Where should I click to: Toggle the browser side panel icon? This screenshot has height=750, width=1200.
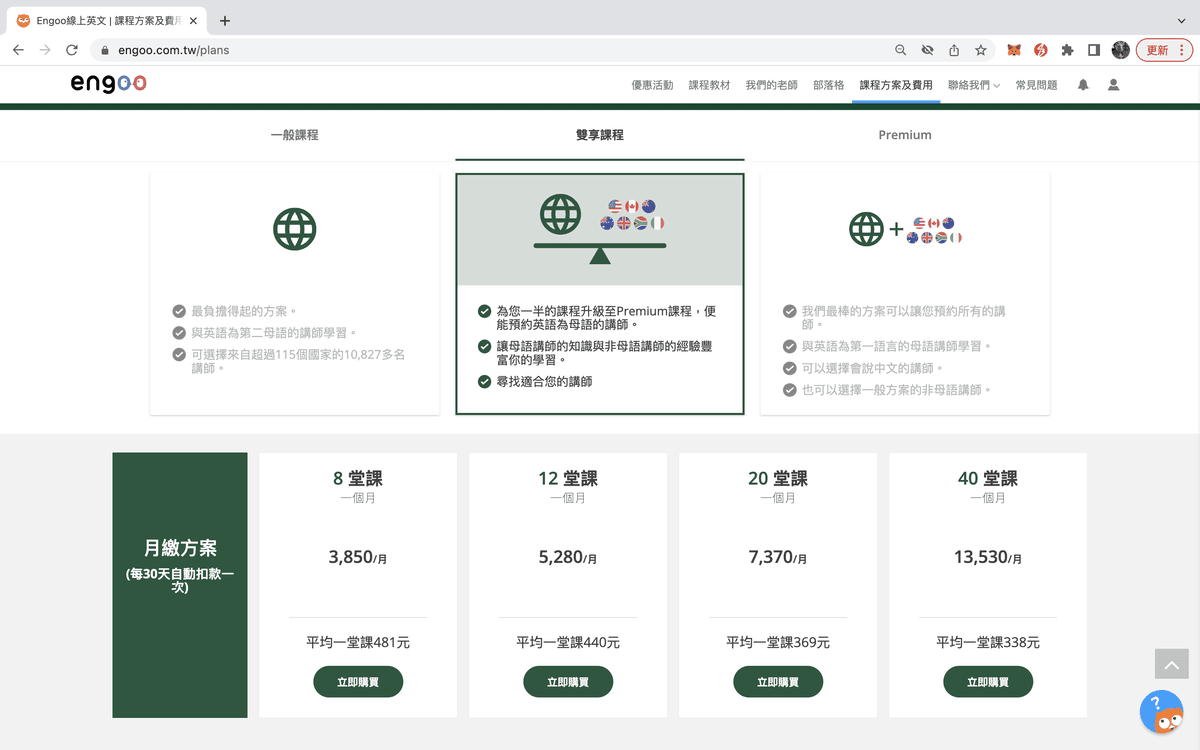click(1094, 50)
